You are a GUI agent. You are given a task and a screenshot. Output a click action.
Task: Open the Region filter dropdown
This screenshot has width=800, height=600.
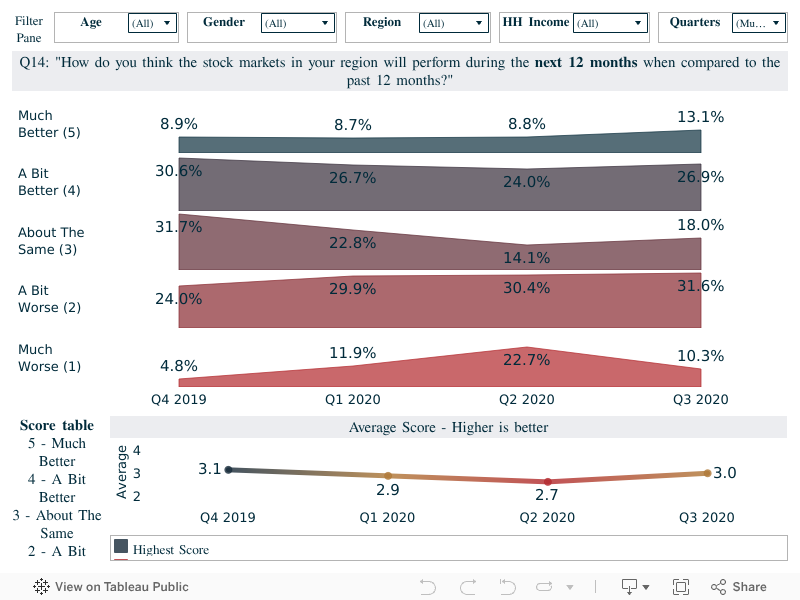[x=454, y=23]
